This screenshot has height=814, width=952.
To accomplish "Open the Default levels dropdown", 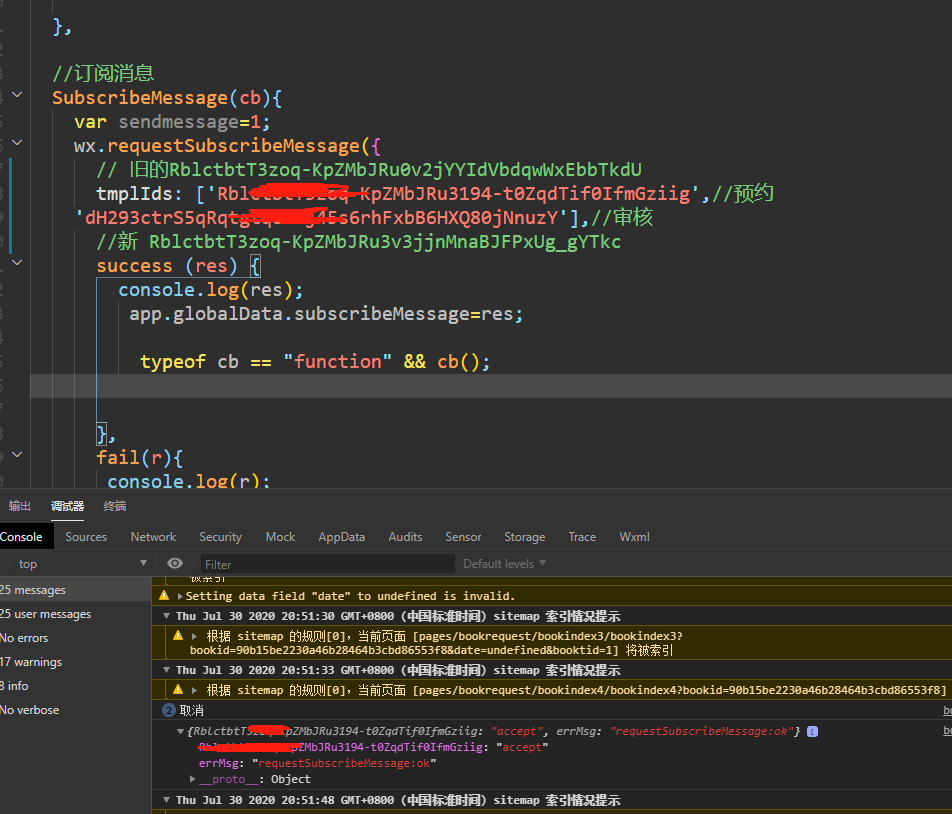I will pyautogui.click(x=504, y=563).
